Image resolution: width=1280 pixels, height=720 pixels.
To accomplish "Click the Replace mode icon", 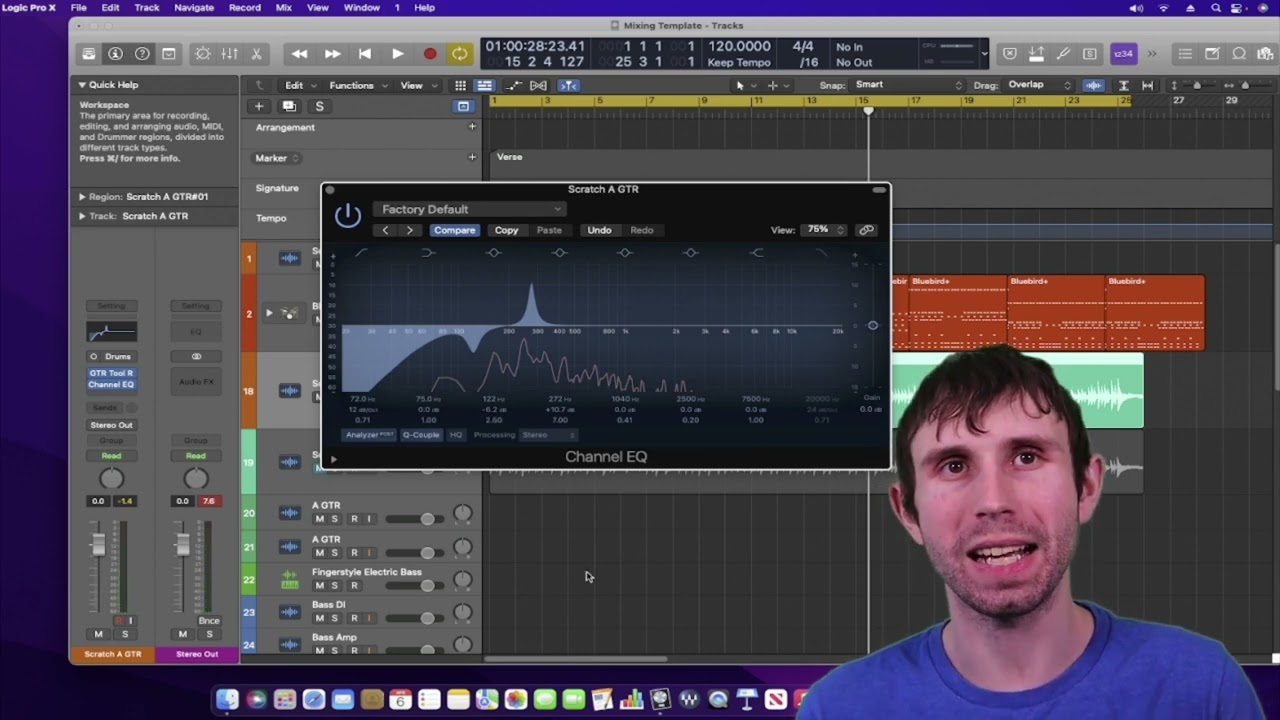I will click(1010, 54).
